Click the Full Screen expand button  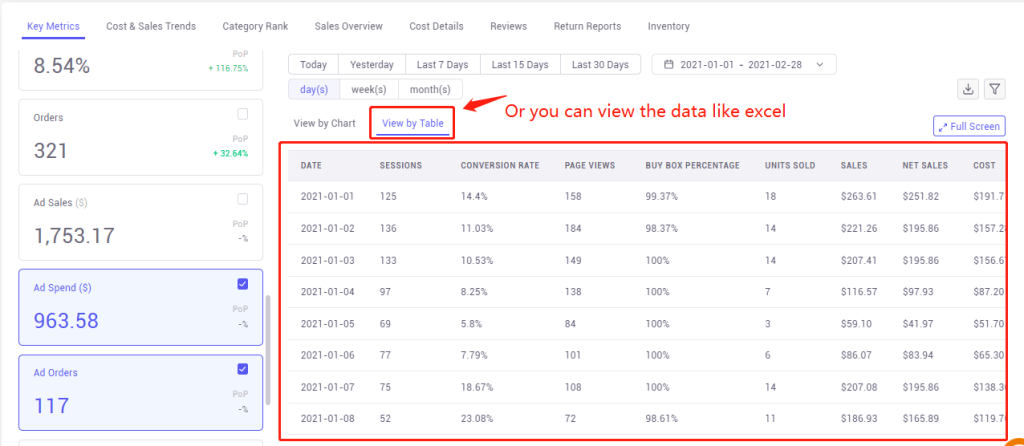pos(970,127)
